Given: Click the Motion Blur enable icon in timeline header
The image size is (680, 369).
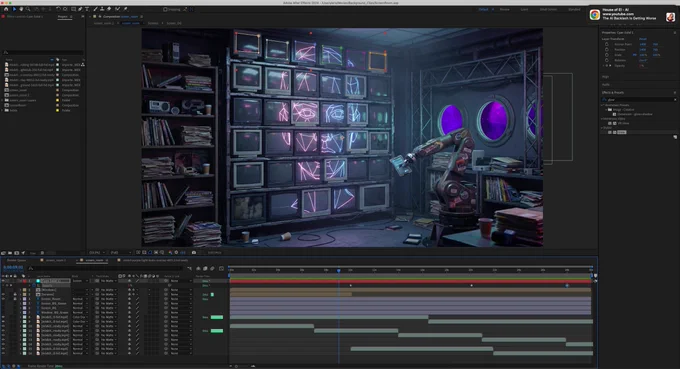Looking at the screenshot, I should click(x=212, y=269).
